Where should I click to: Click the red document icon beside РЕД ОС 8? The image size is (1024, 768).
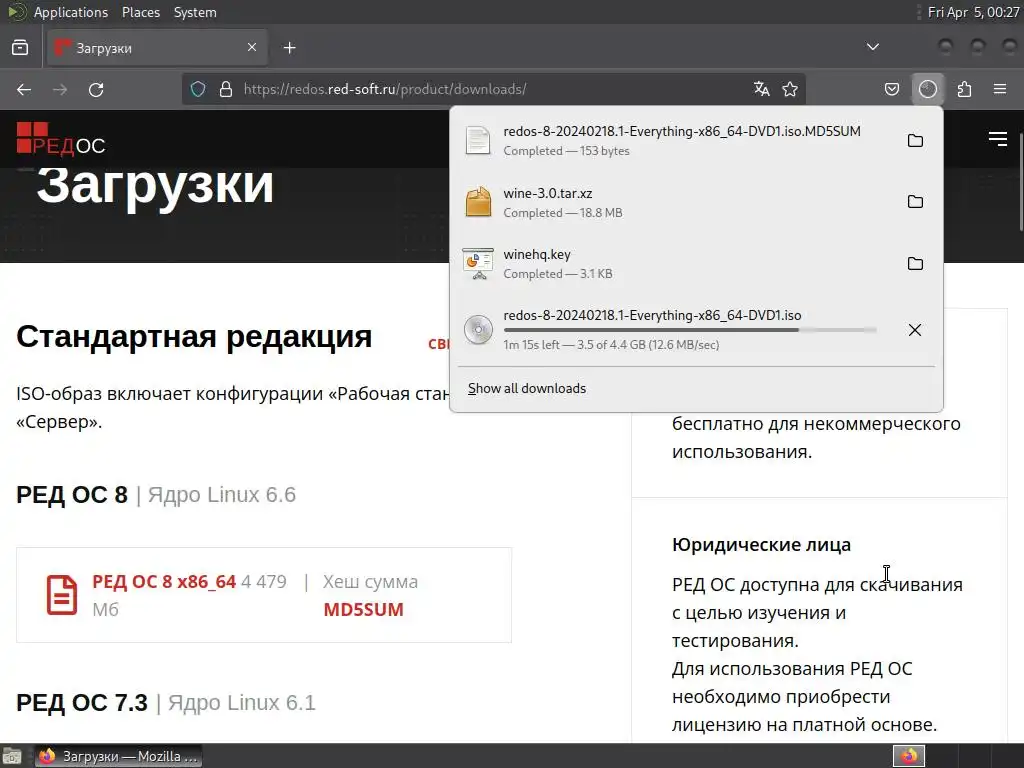(x=62, y=595)
